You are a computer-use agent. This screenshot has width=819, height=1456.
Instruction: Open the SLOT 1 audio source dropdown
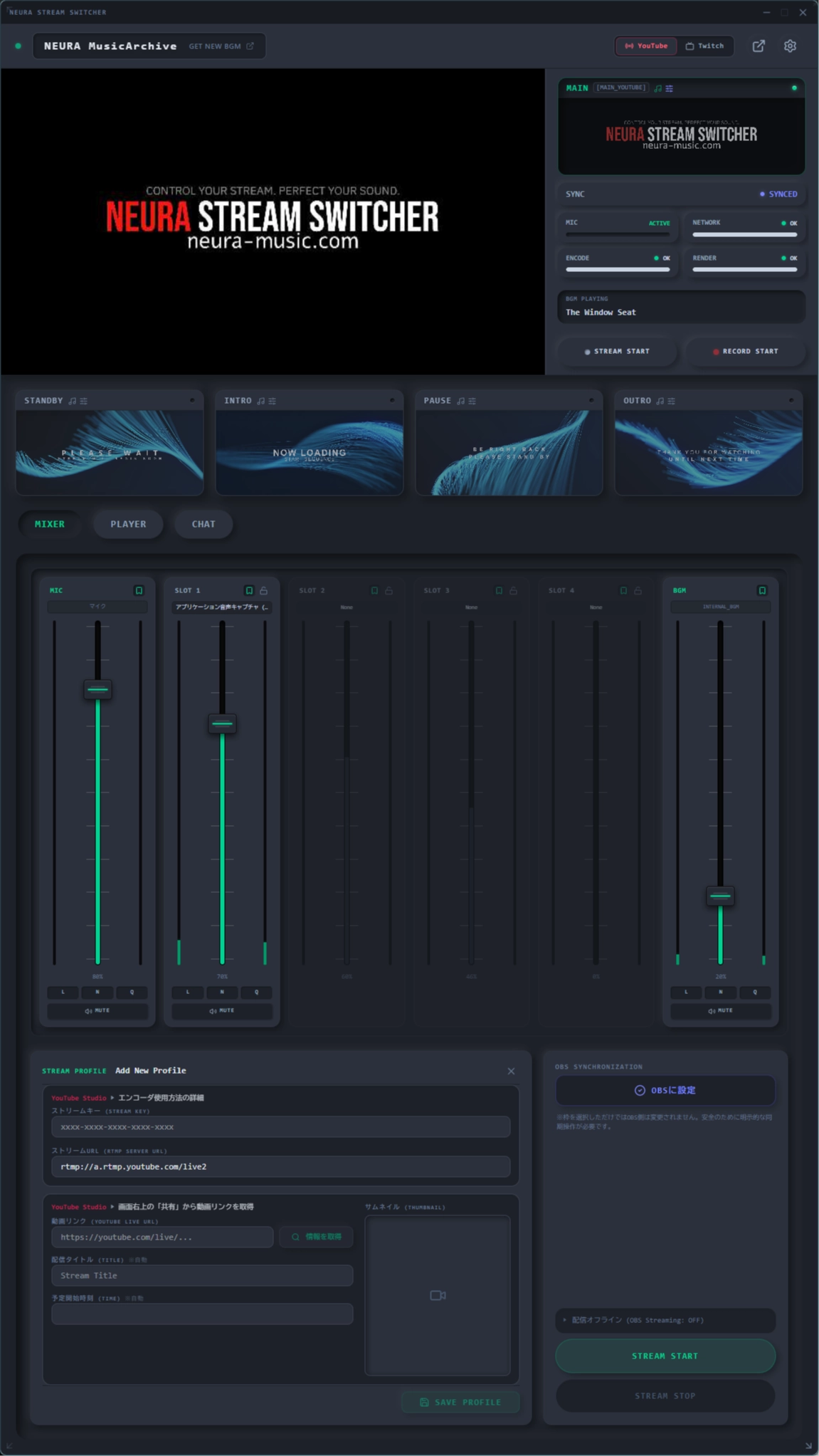pyautogui.click(x=222, y=607)
